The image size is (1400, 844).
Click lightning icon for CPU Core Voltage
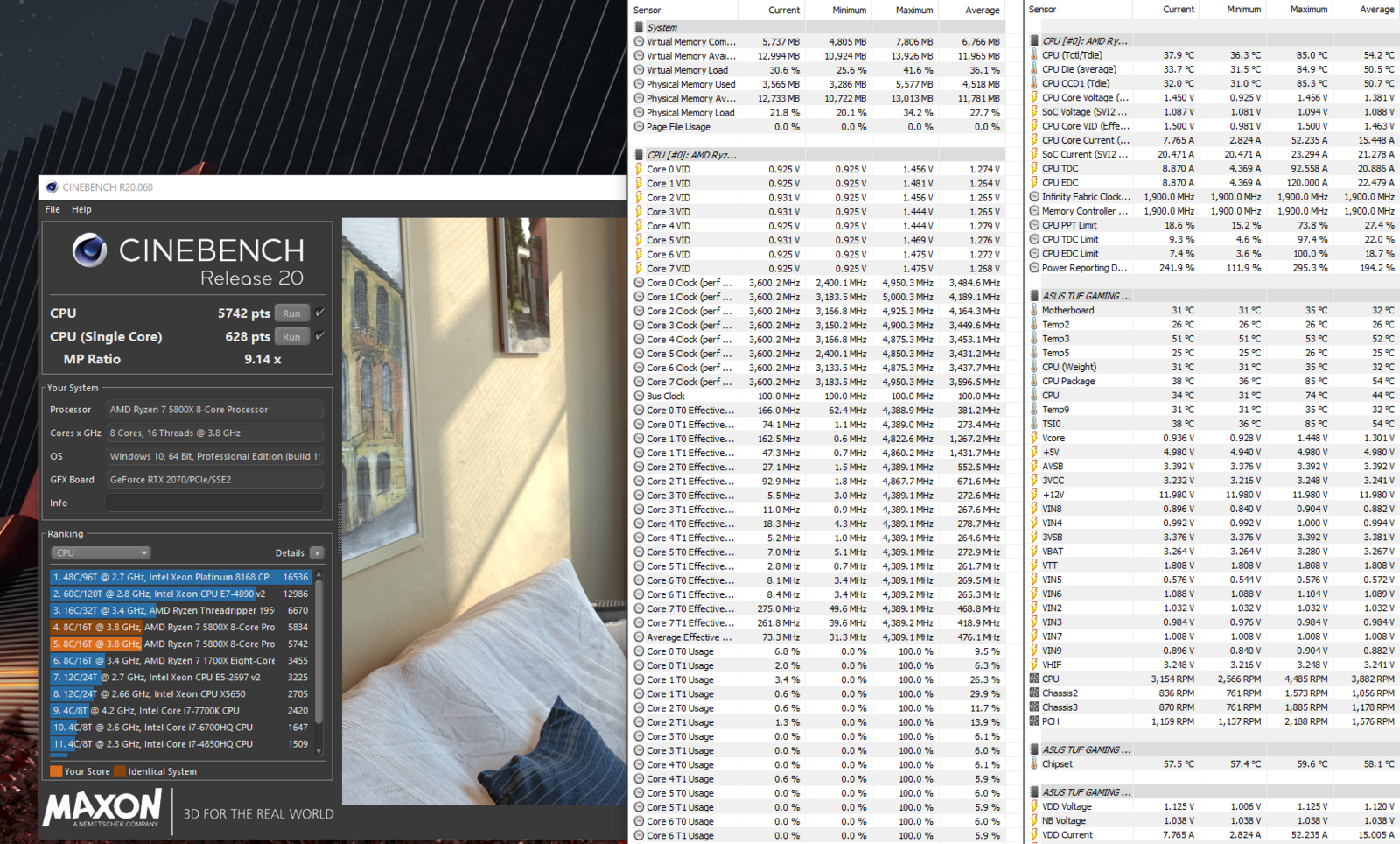[x=1034, y=97]
